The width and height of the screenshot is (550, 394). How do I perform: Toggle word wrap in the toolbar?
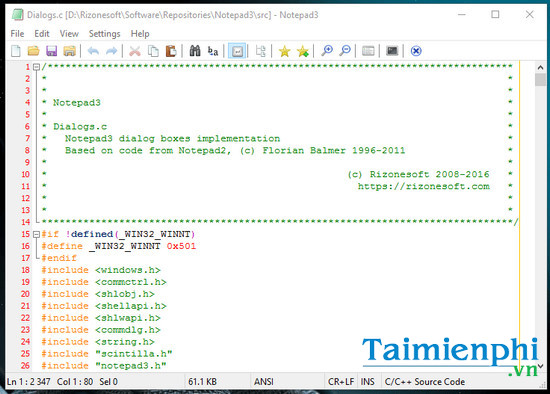[237, 51]
